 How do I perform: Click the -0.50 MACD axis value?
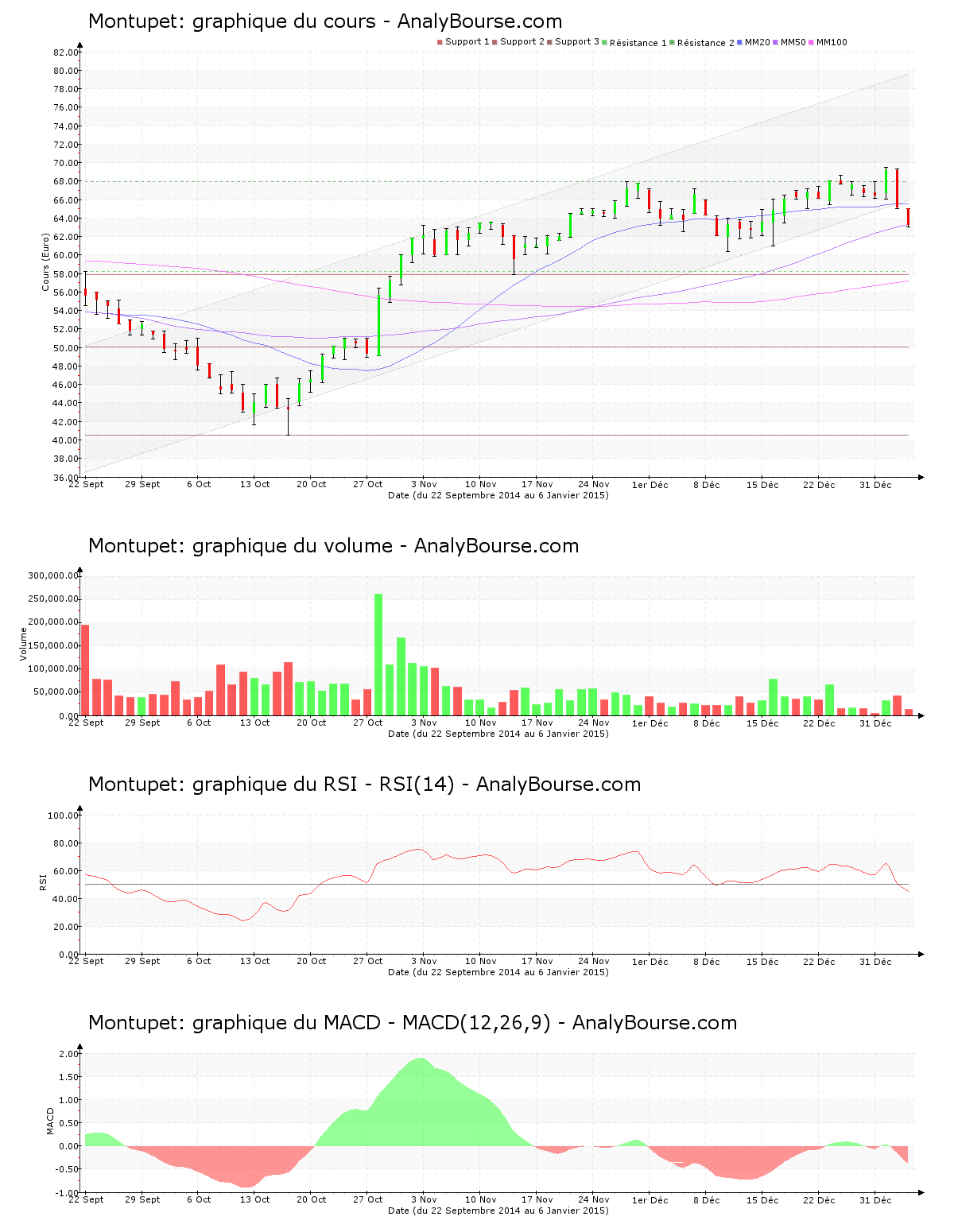pyautogui.click(x=67, y=1169)
